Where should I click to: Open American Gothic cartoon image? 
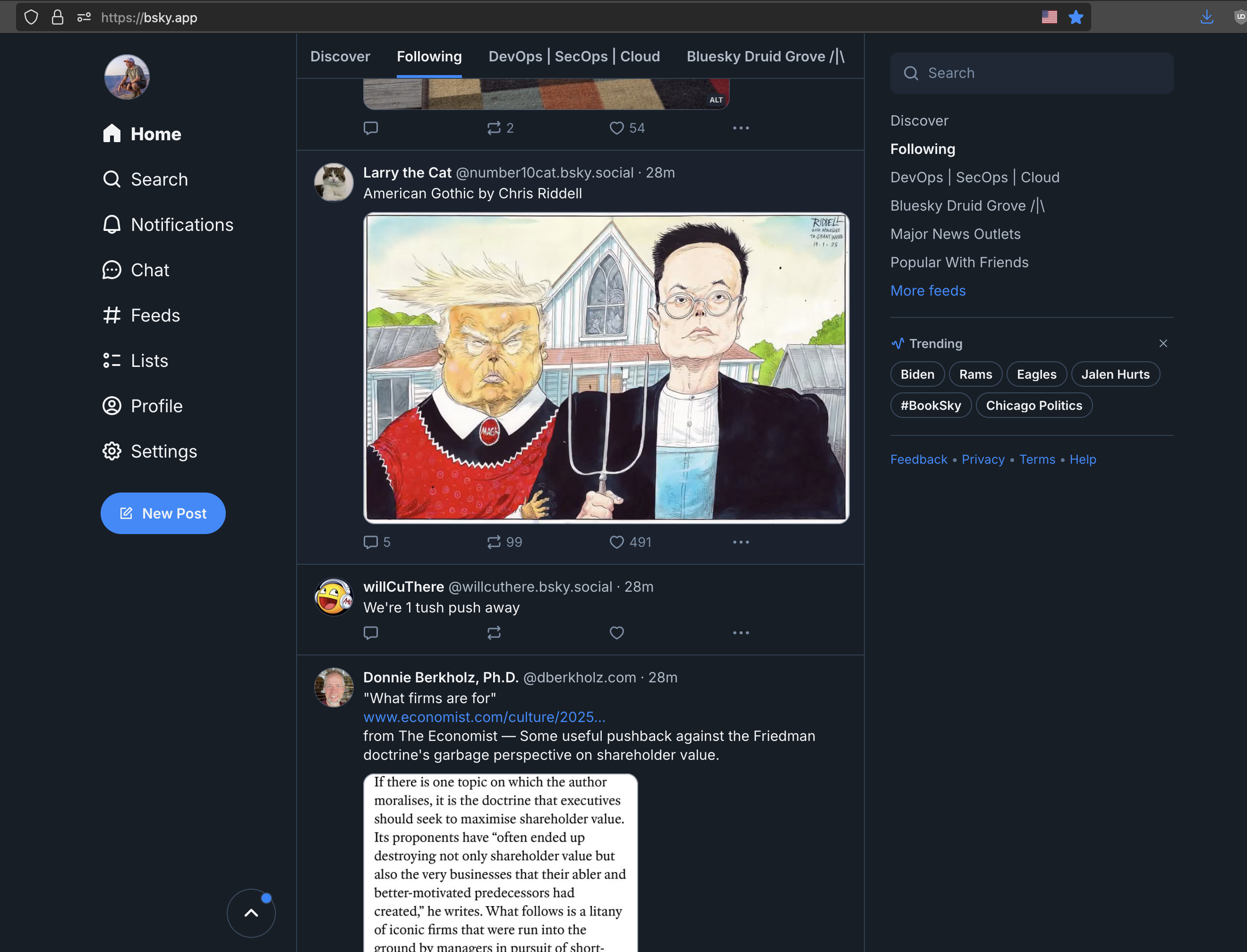point(606,368)
